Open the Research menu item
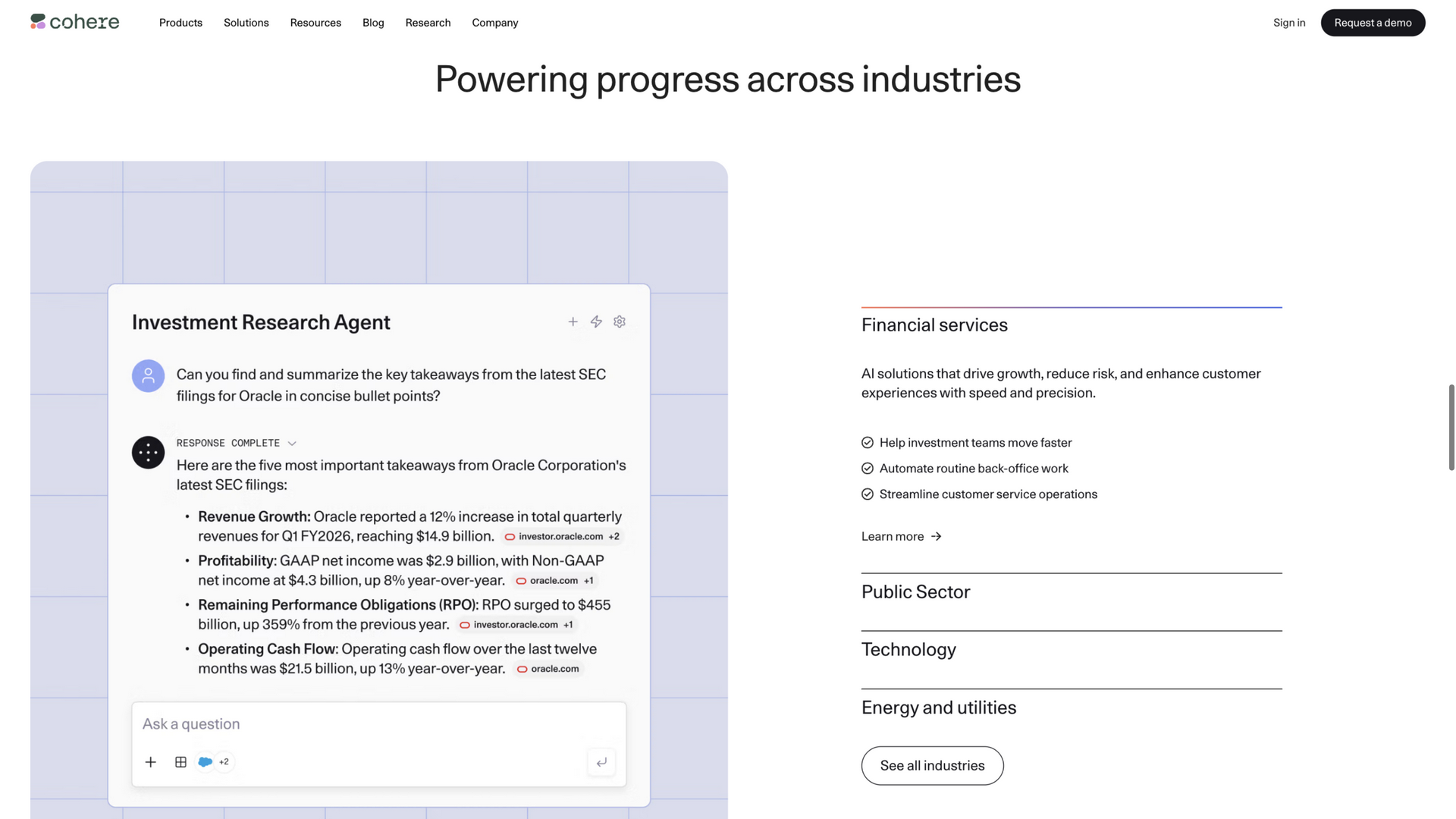 (428, 23)
